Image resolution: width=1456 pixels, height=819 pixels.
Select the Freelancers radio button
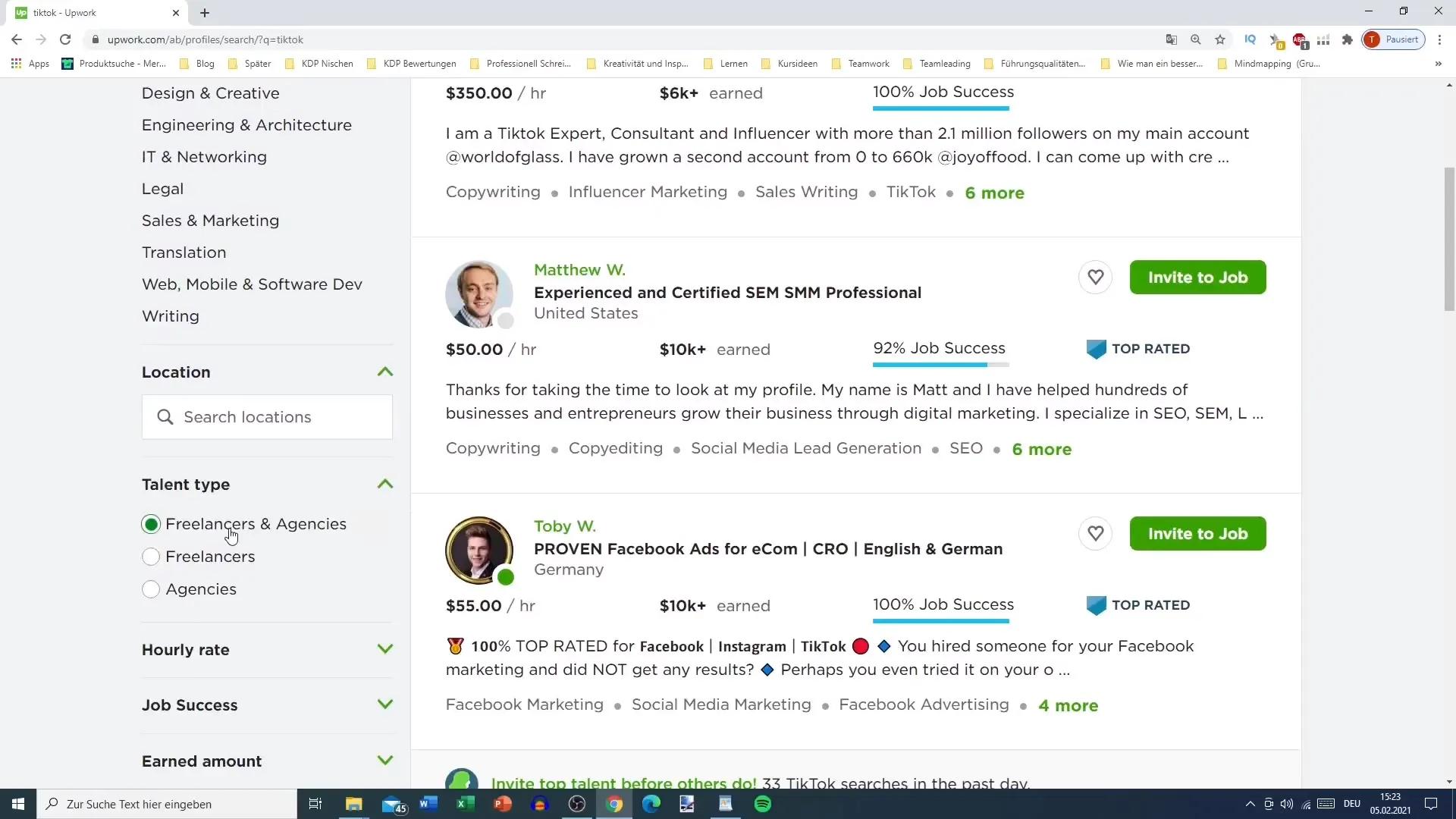tap(151, 557)
